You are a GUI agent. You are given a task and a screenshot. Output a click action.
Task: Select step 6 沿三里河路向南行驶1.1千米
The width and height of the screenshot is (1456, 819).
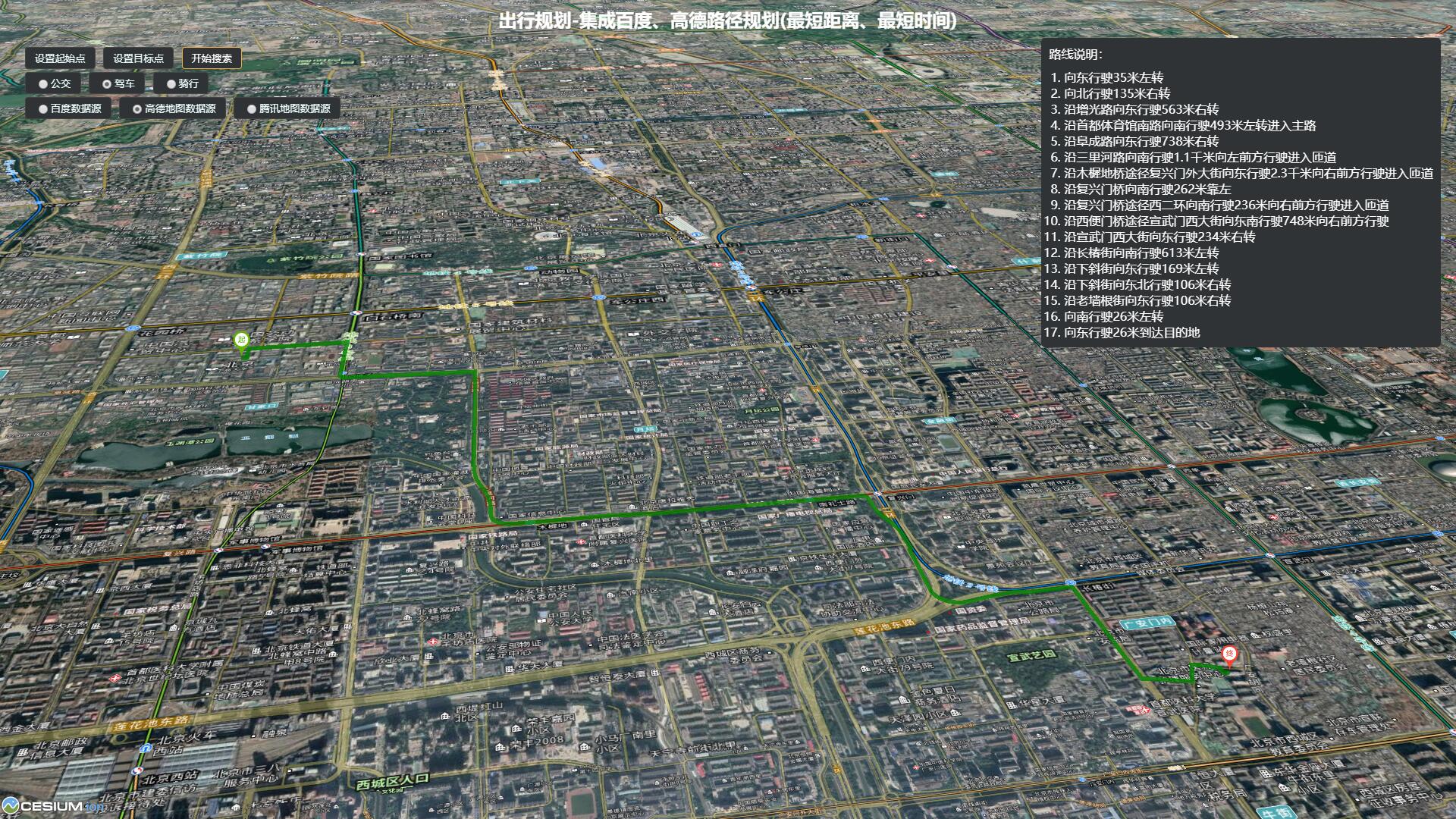[x=1200, y=157]
